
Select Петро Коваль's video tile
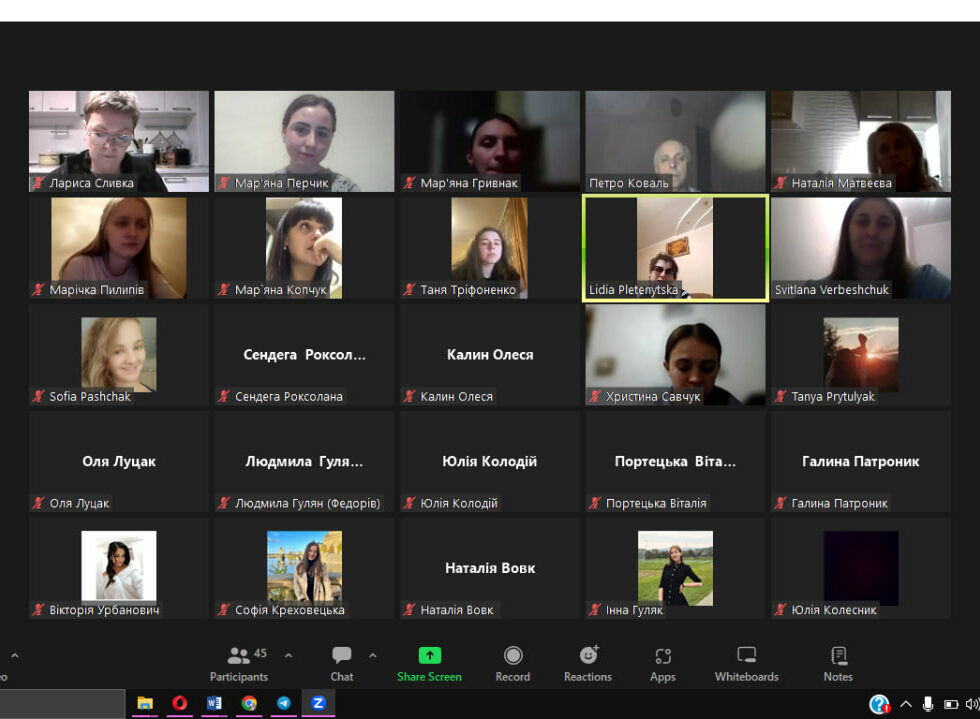coord(675,140)
